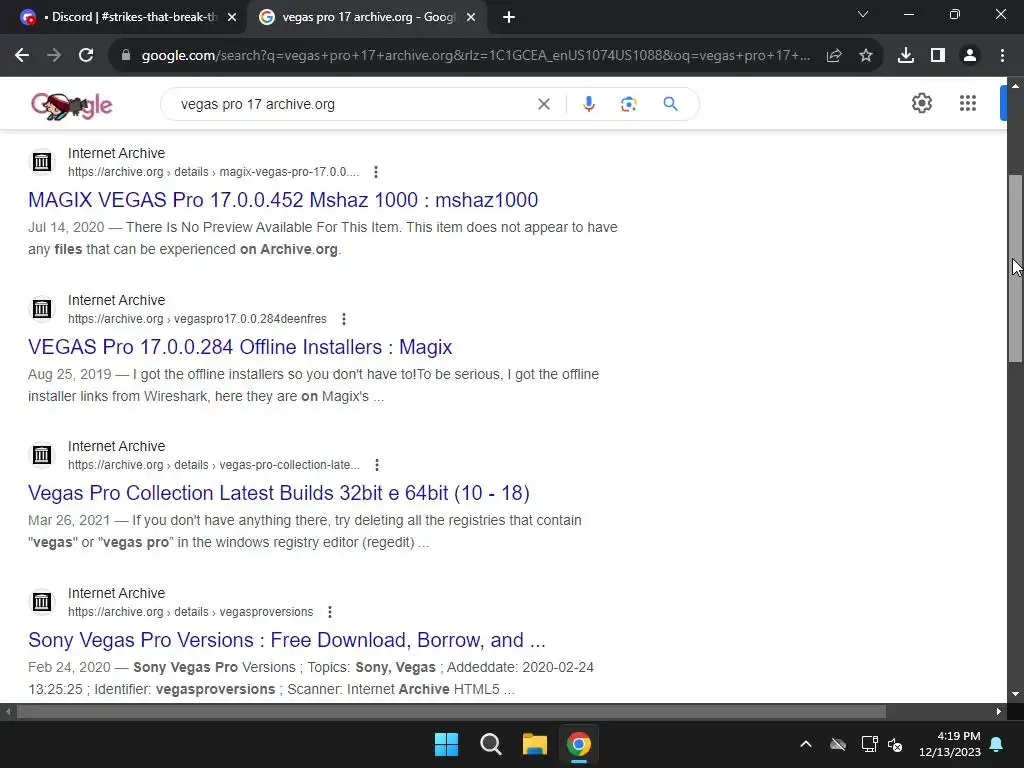Click the network display tray icon
Viewport: 1024px width, 768px height.
coord(869,744)
